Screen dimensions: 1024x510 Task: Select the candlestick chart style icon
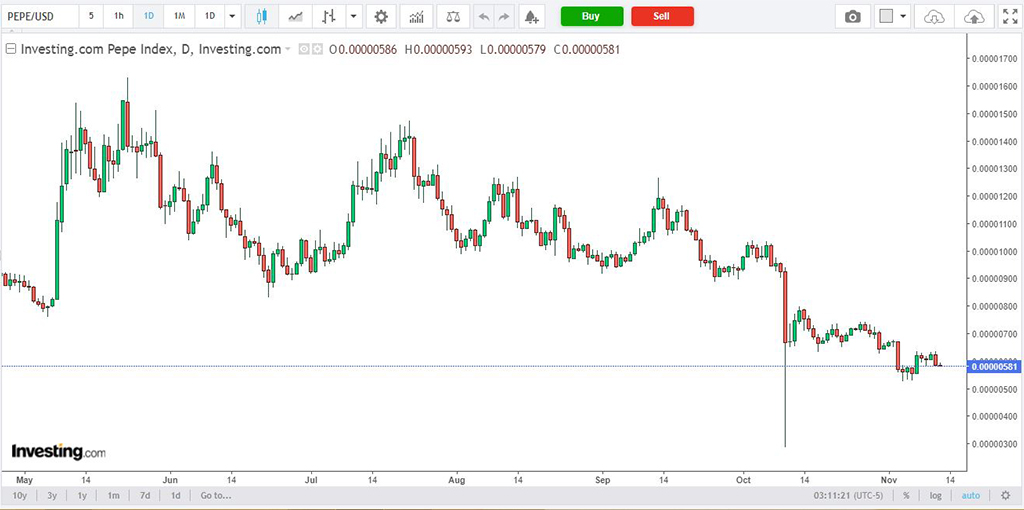[261, 16]
